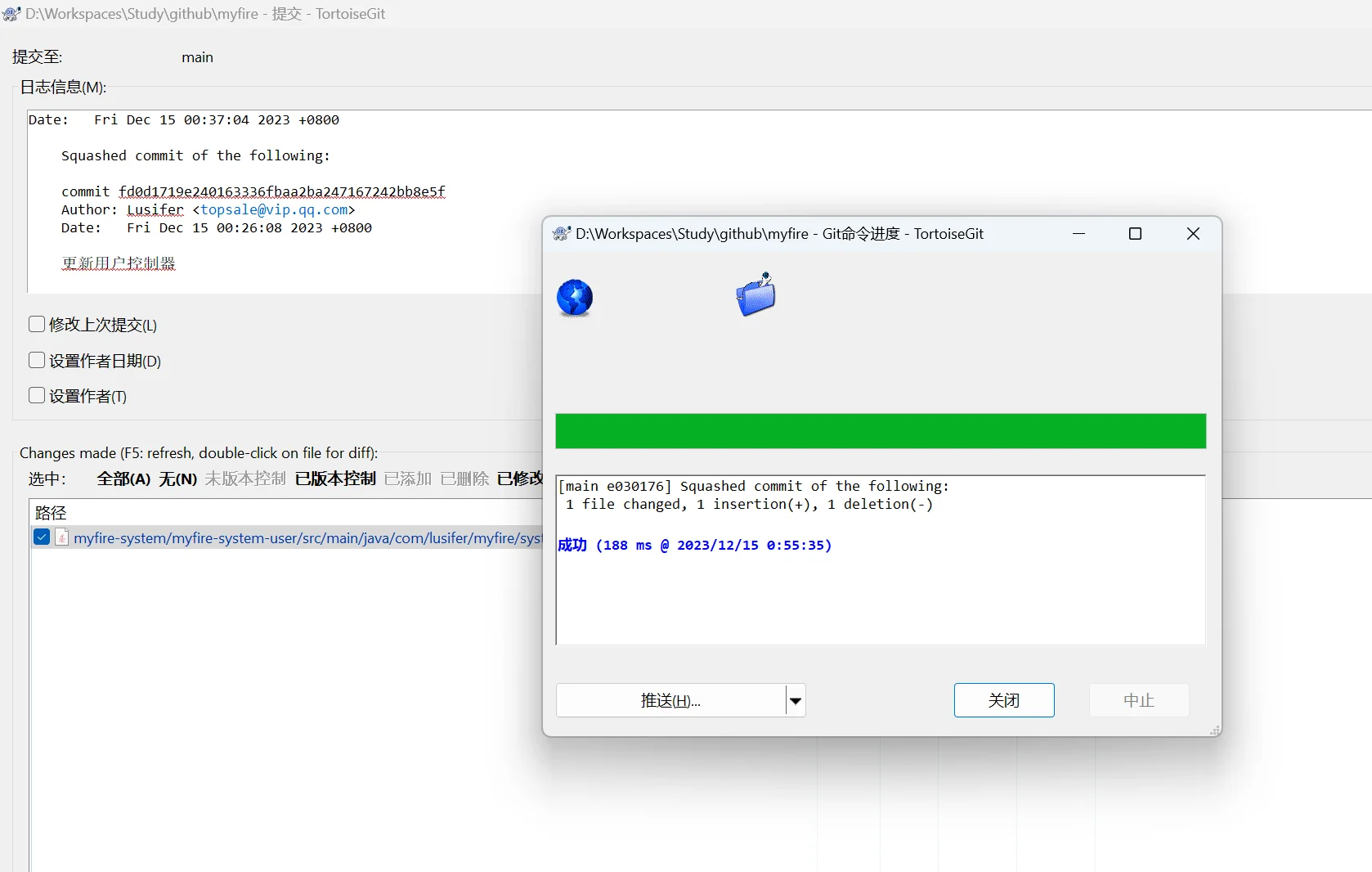The height and width of the screenshot is (872, 1372).
Task: Check the 设置作者日期 option
Action: [37, 361]
